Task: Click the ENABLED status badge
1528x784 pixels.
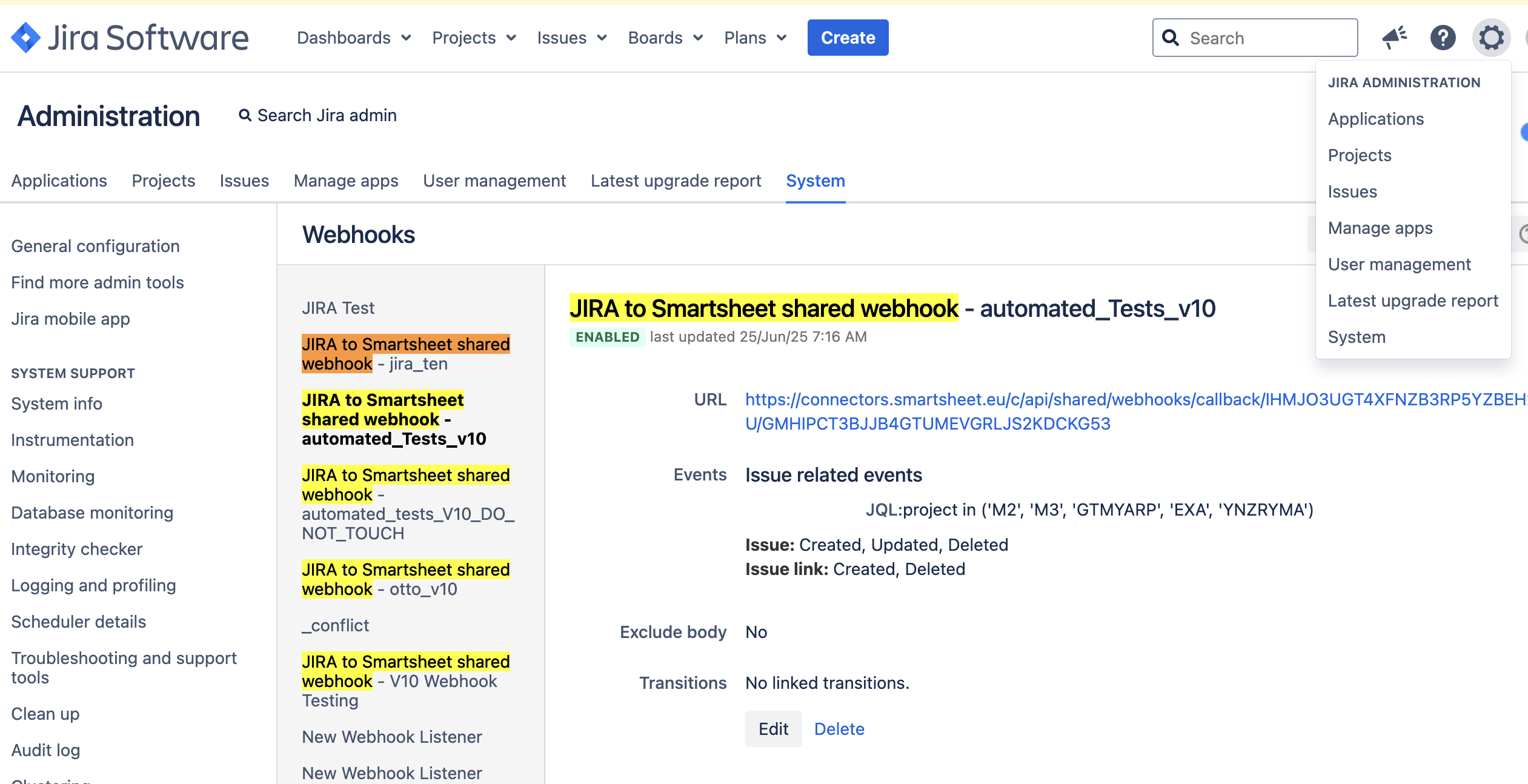Action: tap(607, 337)
